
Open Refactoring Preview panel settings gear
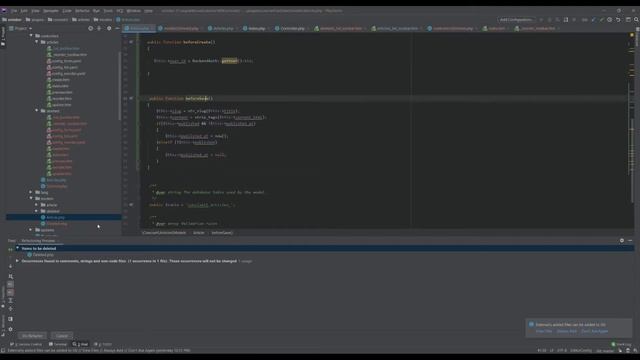pyautogui.click(x=622, y=241)
